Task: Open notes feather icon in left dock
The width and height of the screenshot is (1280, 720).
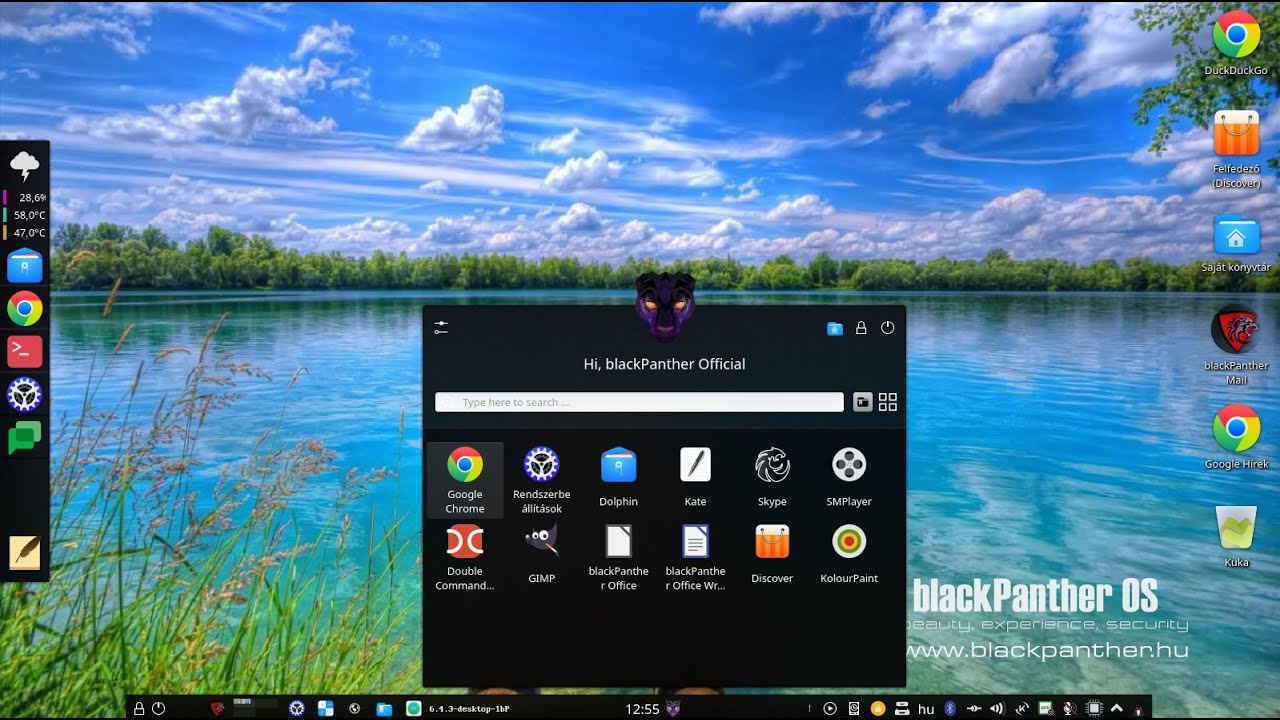Action: click(x=25, y=552)
